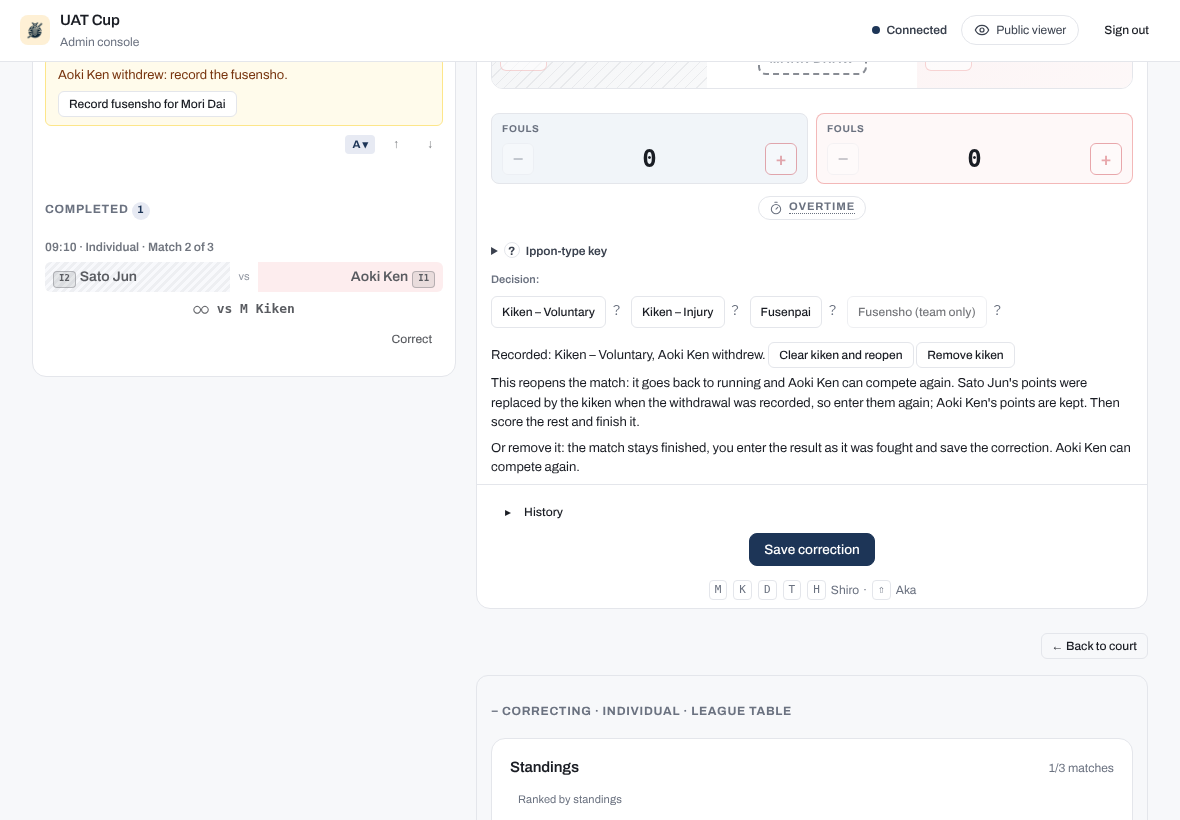This screenshot has width=1180, height=820.
Task: Increase red side fouls with plus
Action: [x=1105, y=159]
